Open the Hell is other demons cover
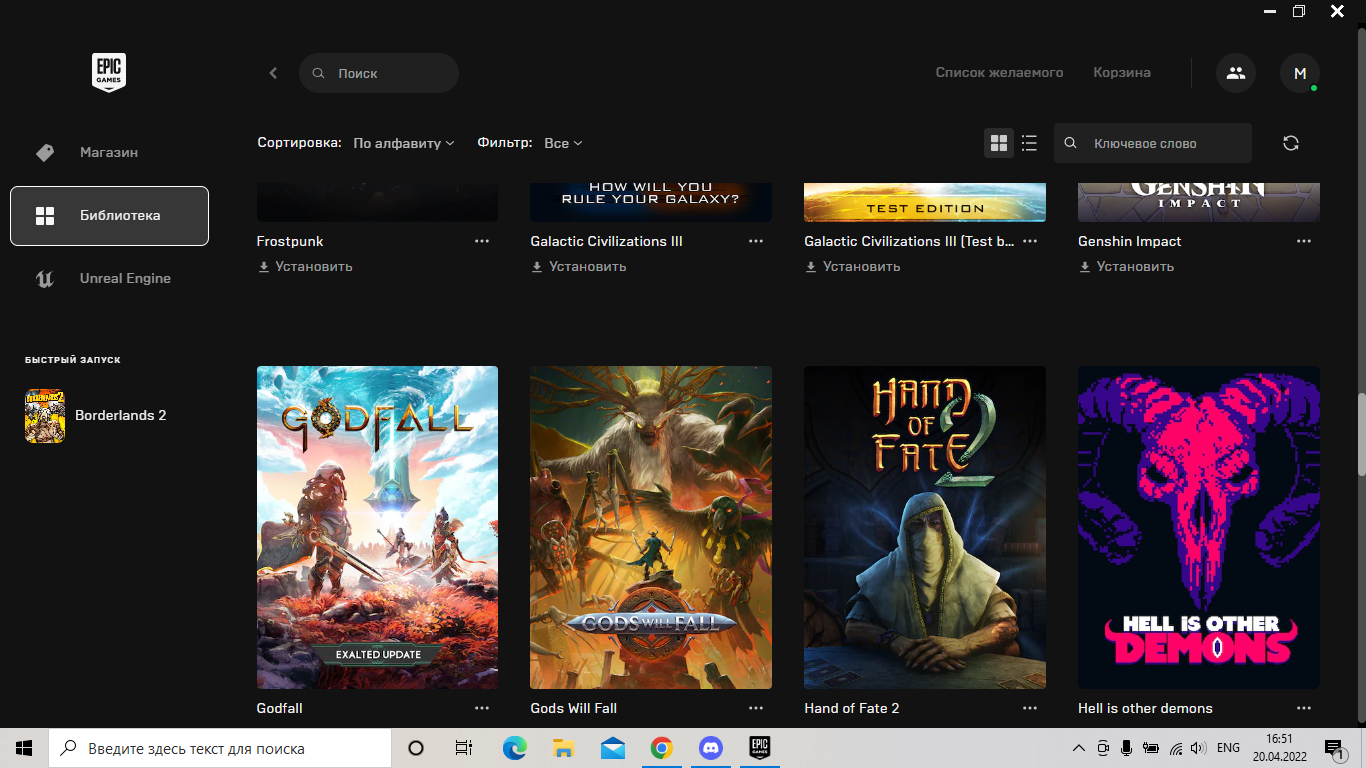 1199,527
